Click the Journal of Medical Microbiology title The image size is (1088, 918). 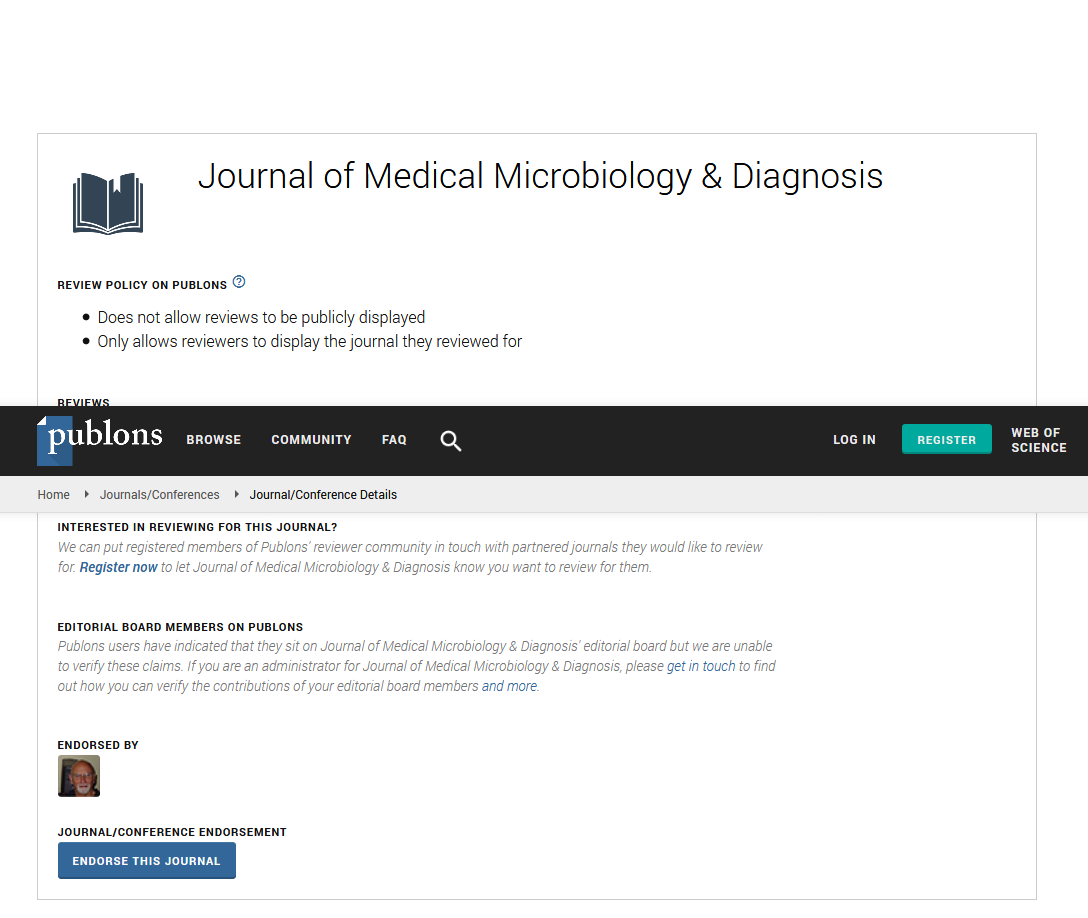[x=540, y=177]
